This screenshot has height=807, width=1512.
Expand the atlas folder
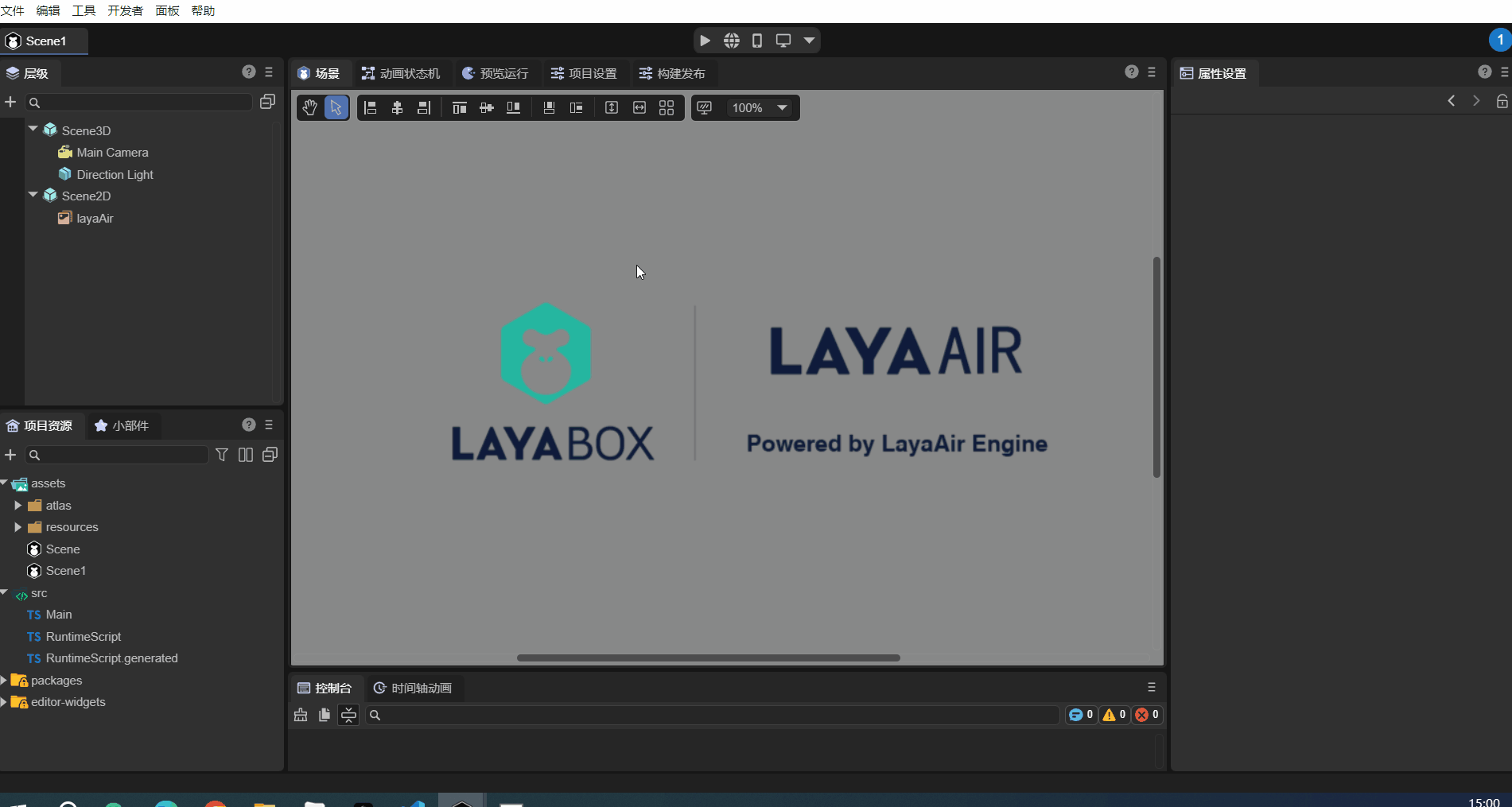point(17,506)
